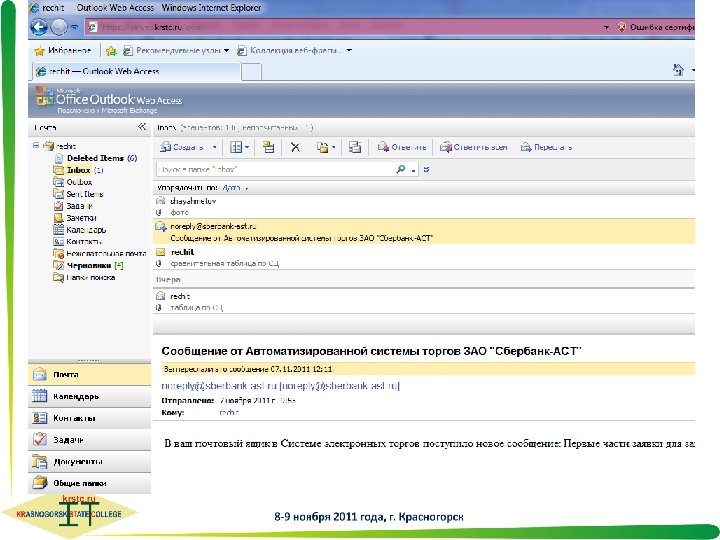Click the Office Outlook Web Access logo
Viewport: 720px width, 540px height.
click(x=109, y=100)
